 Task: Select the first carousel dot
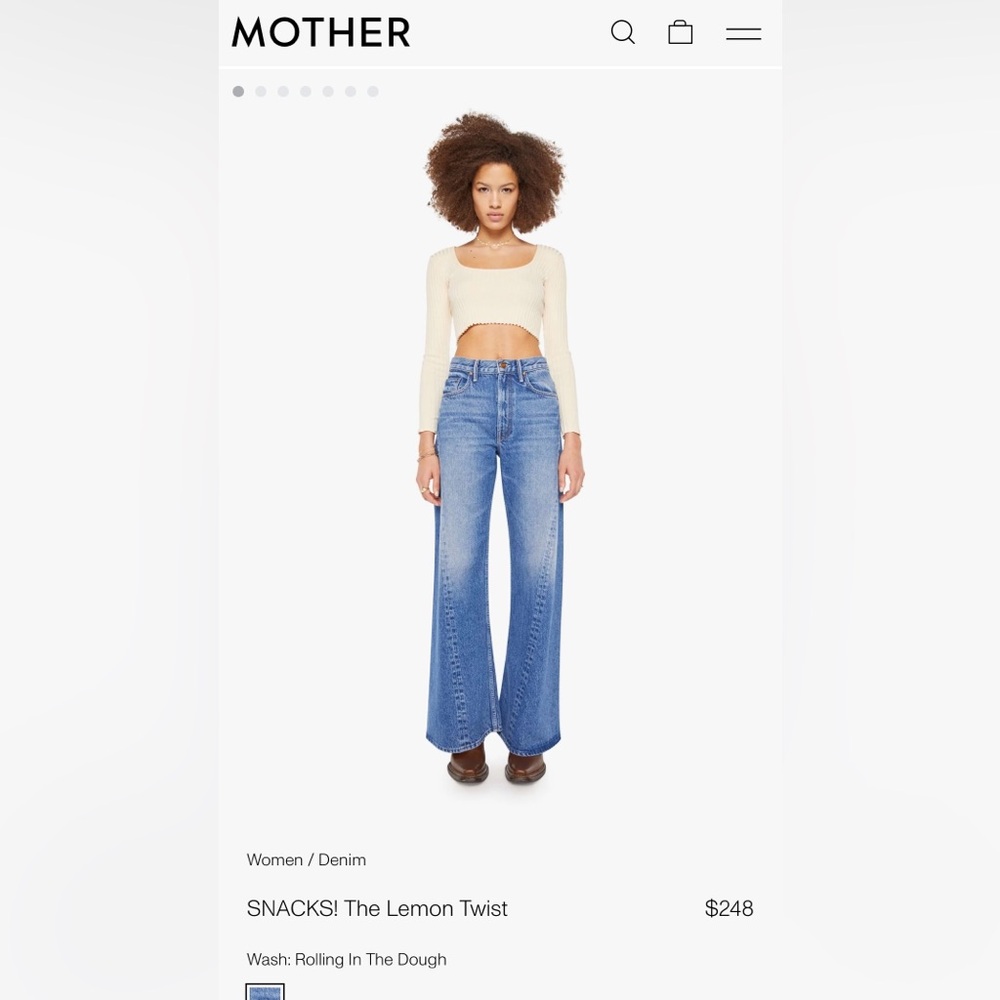coord(239,91)
